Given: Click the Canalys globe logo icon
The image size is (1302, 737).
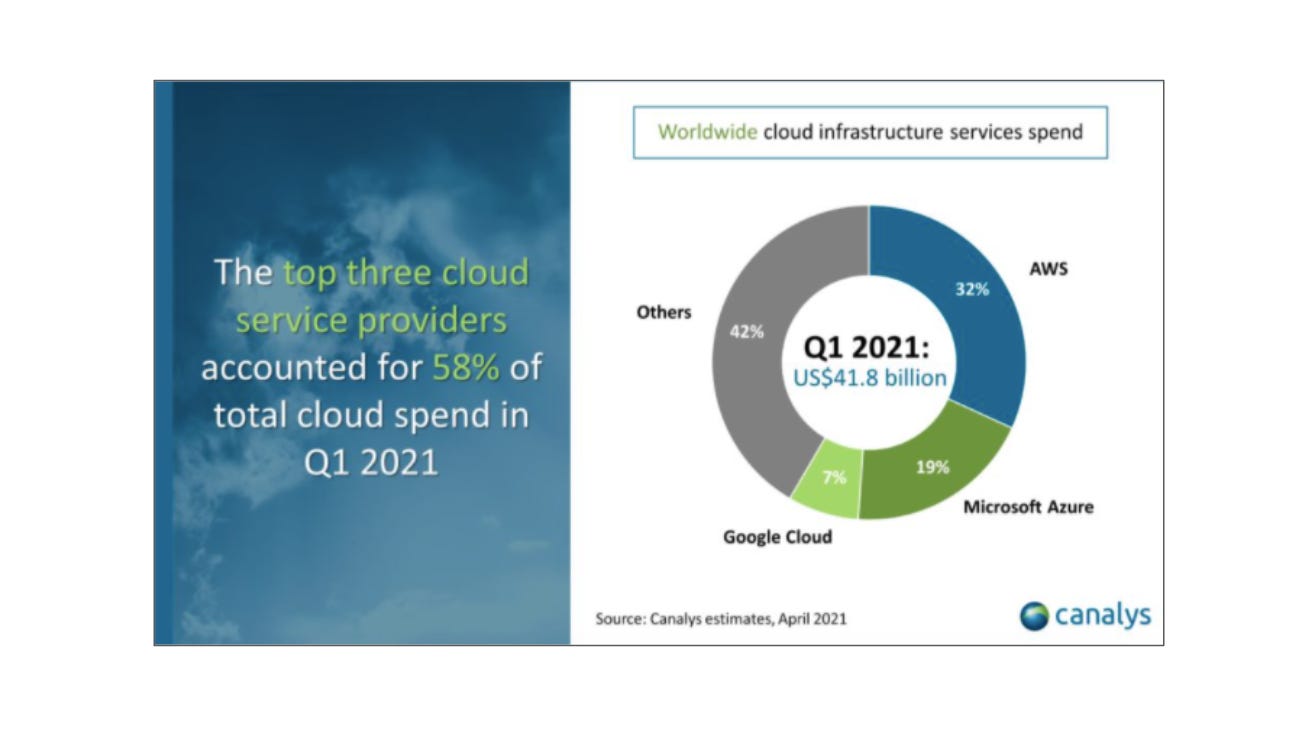Looking at the screenshot, I should pos(1034,615).
